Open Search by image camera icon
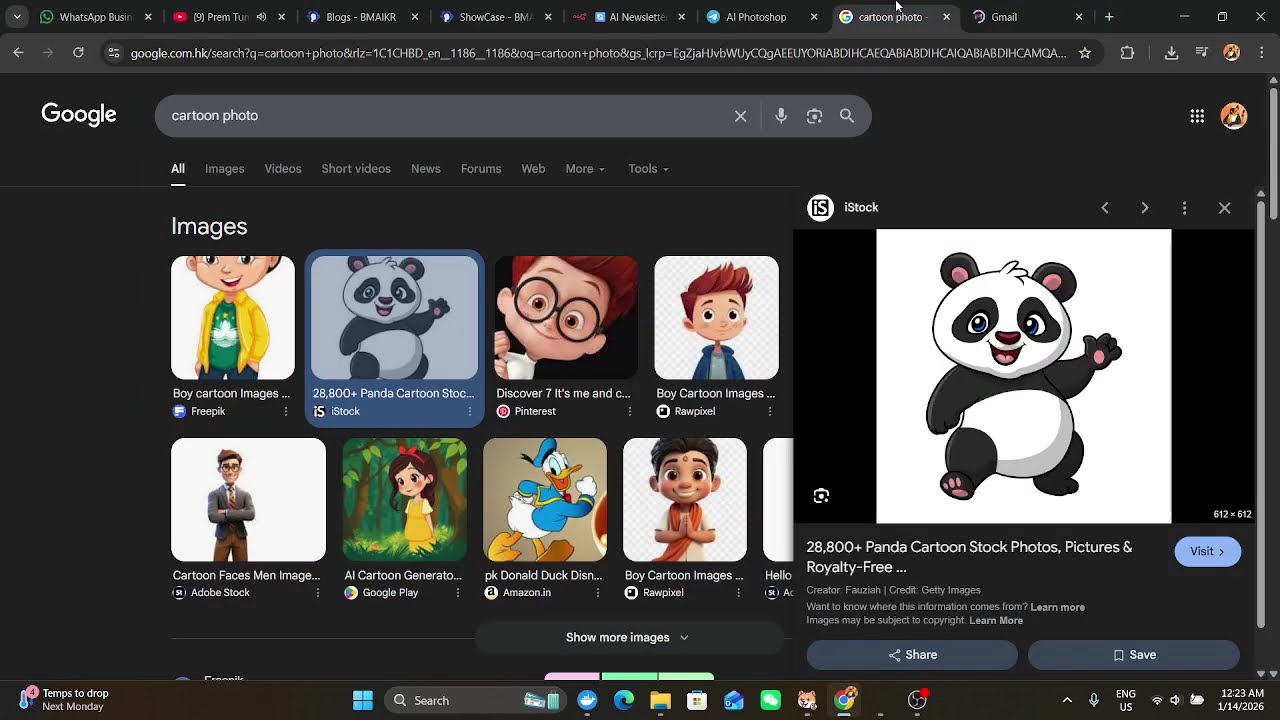Image resolution: width=1280 pixels, height=720 pixels. coord(814,116)
